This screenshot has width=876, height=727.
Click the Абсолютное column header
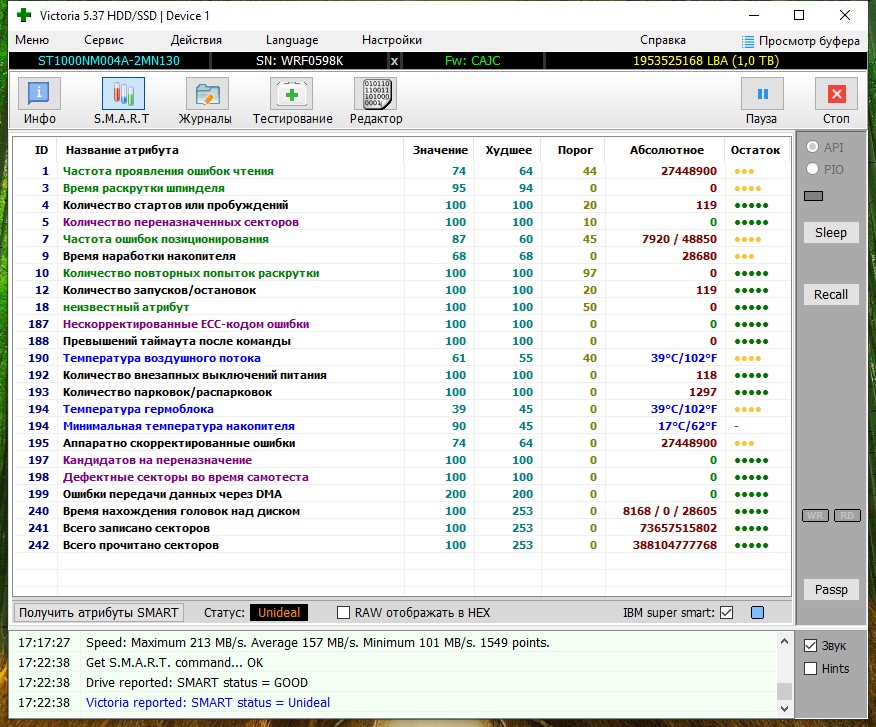pos(666,150)
